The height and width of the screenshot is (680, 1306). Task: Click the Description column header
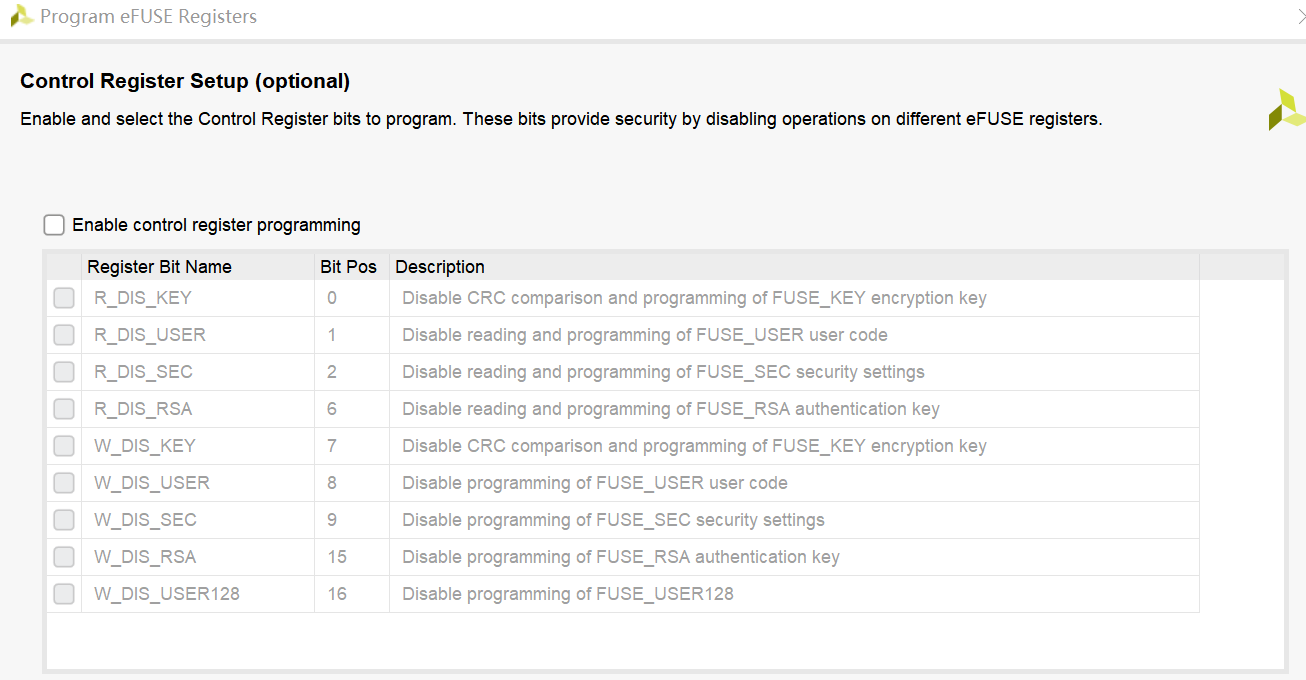tap(440, 267)
